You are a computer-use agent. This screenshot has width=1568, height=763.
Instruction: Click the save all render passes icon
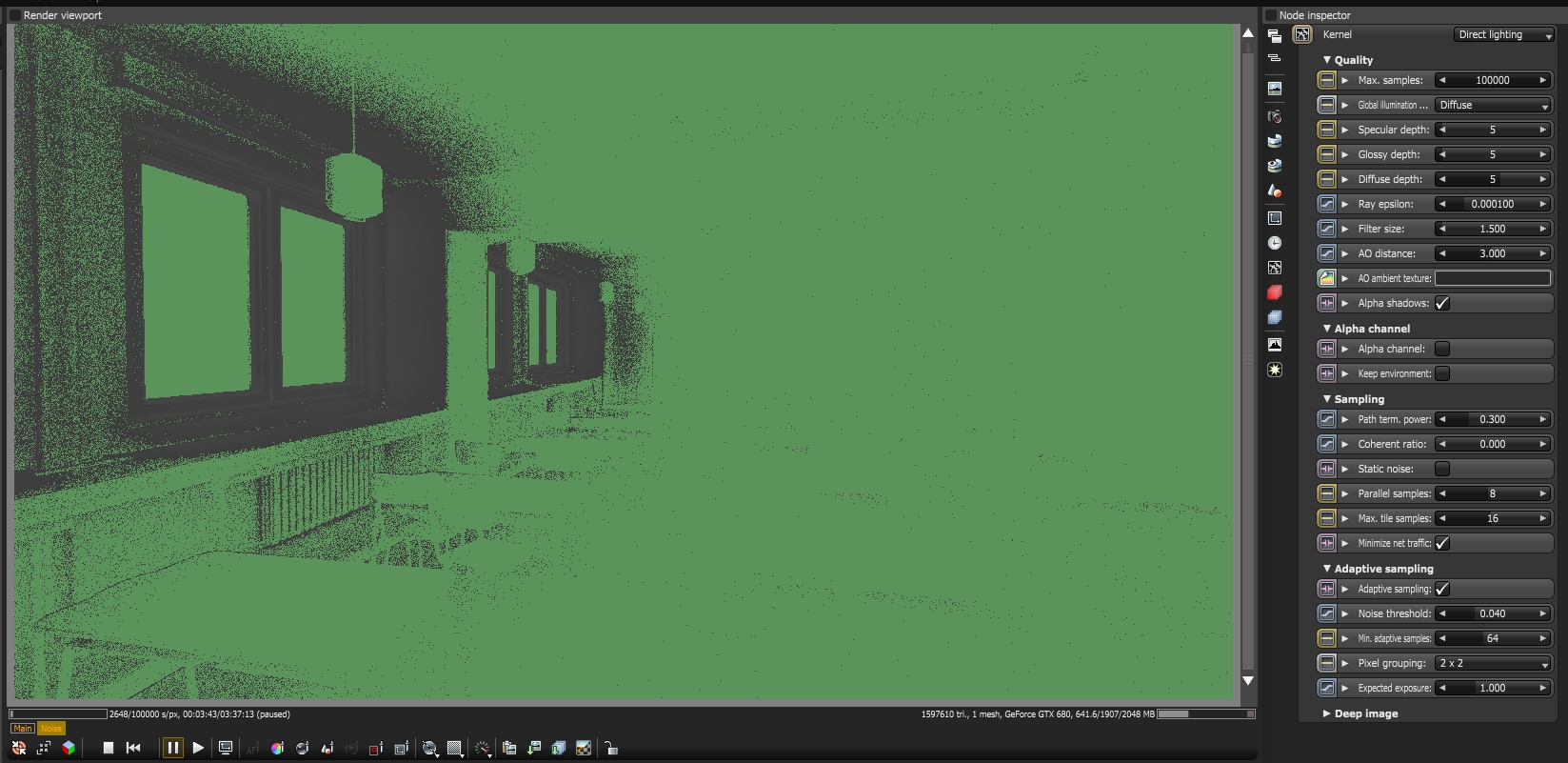tap(559, 749)
